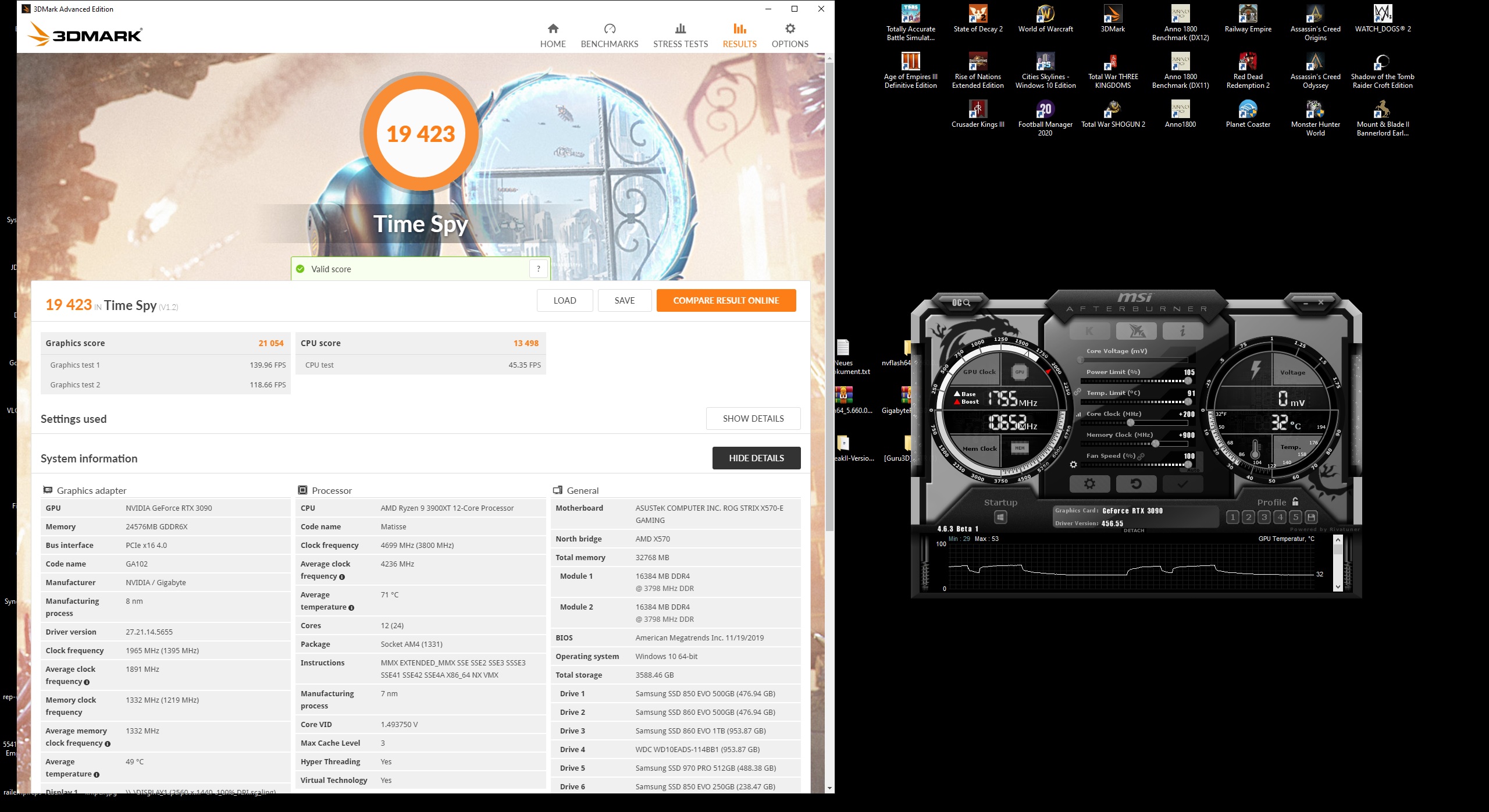Open Afterburner settings gear button
The height and width of the screenshot is (812, 1489).
(x=1089, y=484)
